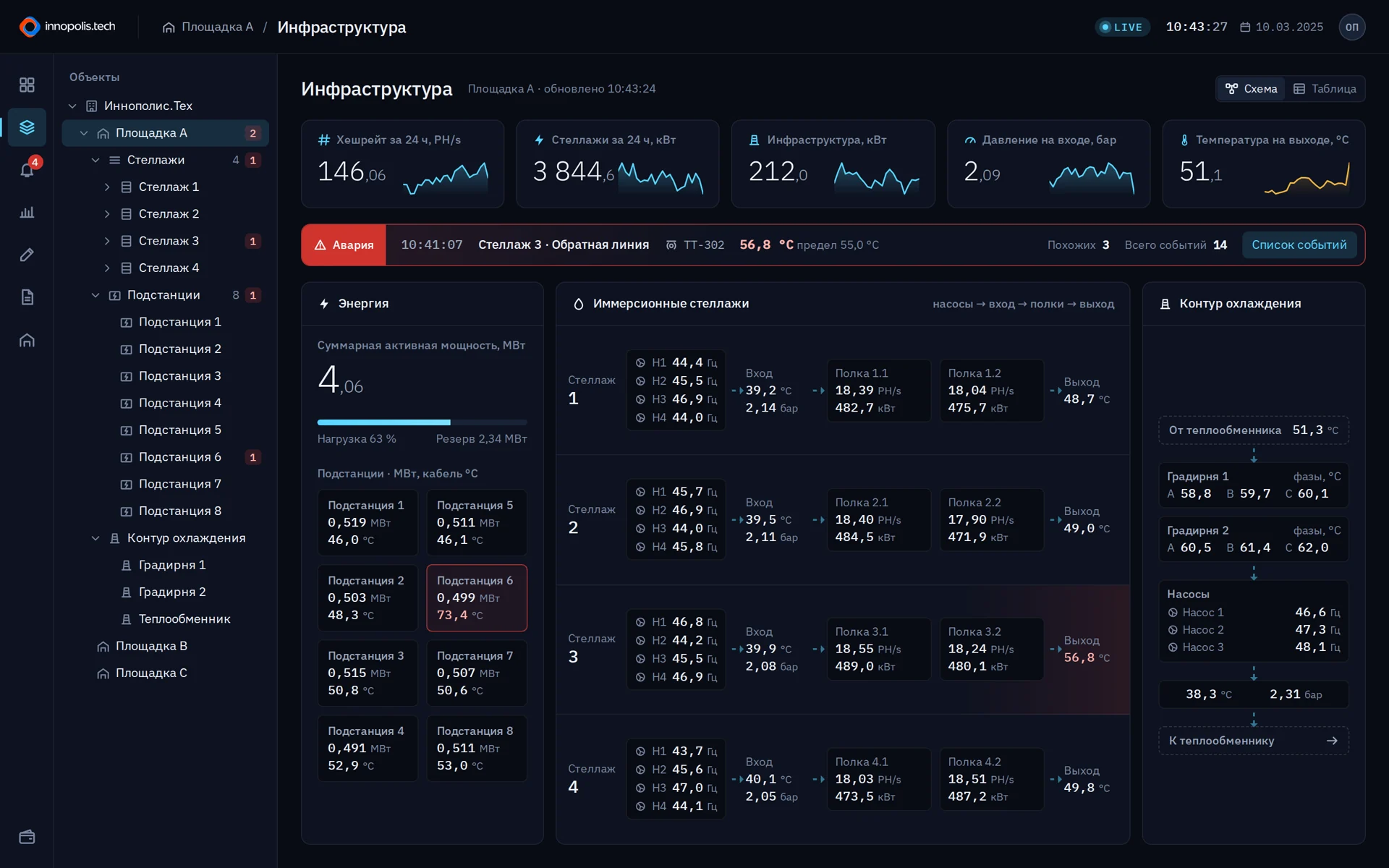Click the user avatar 'ОП'

pyautogui.click(x=1351, y=27)
